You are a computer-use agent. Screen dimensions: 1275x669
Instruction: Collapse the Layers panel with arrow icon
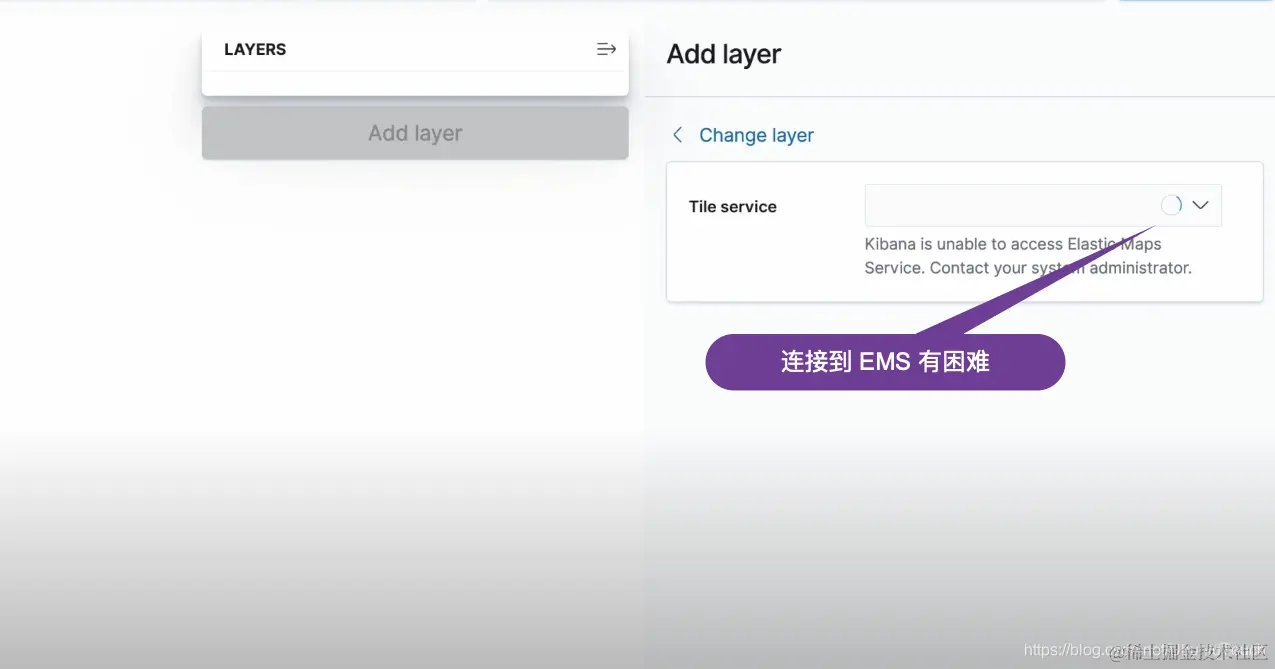coord(606,49)
